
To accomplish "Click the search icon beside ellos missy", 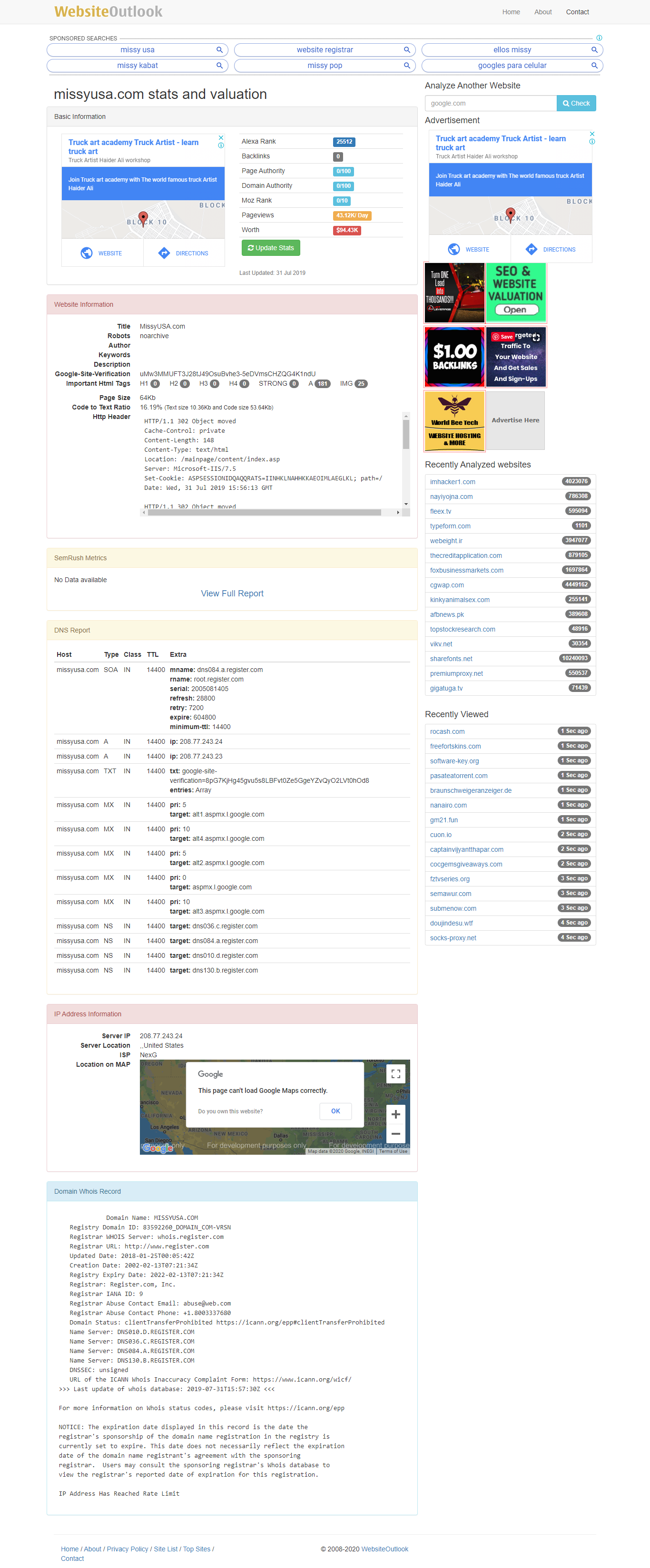I will click(594, 50).
